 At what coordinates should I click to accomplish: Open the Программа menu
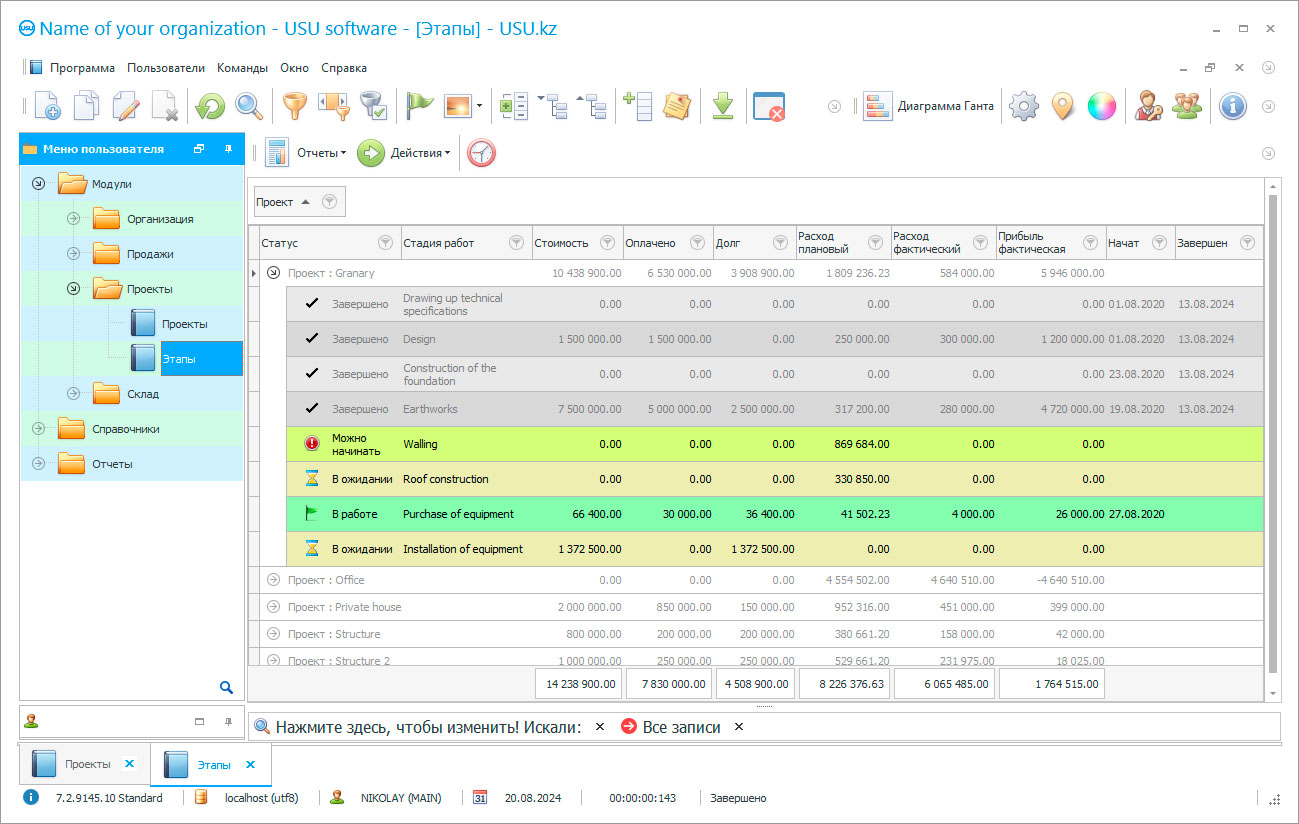pos(82,68)
